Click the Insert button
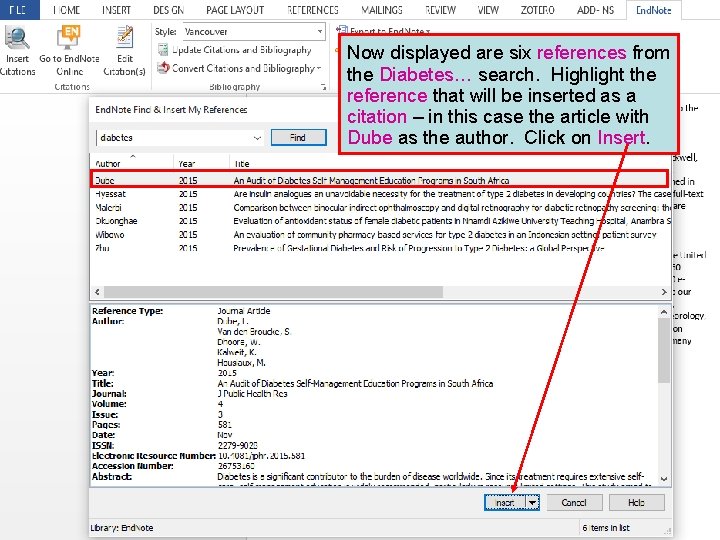The image size is (720, 540). [505, 503]
